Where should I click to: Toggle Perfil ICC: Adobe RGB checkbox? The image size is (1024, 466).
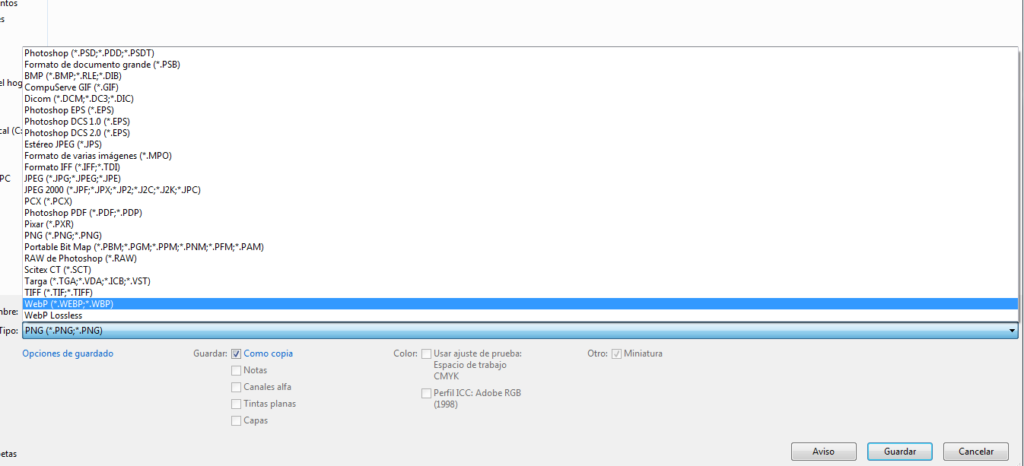click(x=426, y=394)
